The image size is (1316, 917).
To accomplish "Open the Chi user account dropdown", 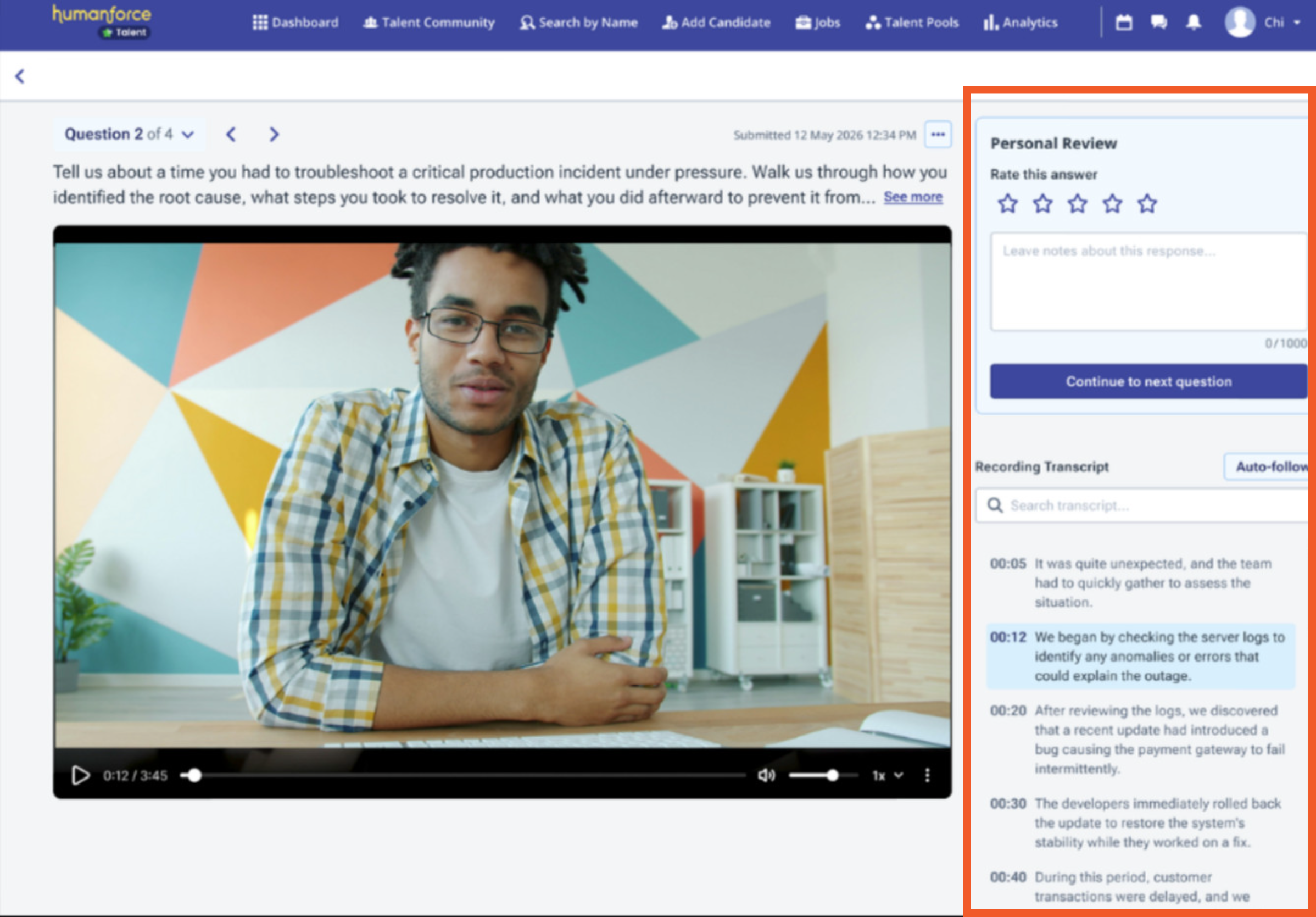I will pos(1282,23).
